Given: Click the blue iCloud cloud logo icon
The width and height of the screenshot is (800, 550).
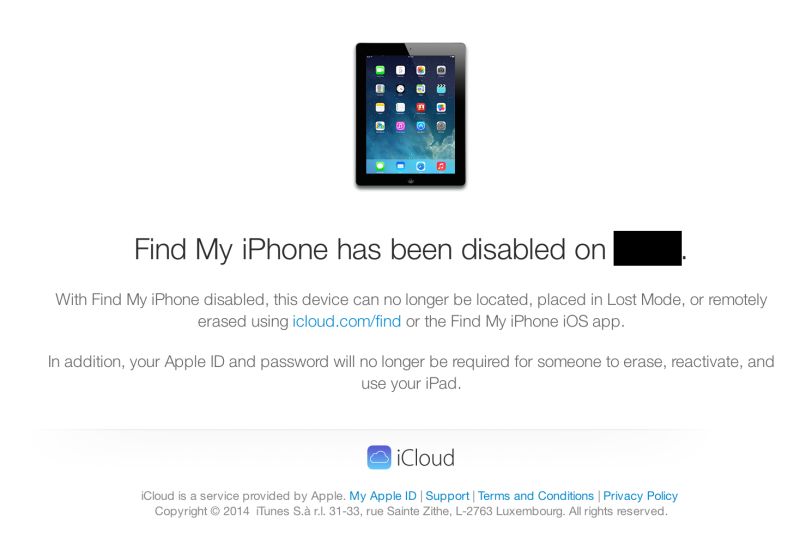Looking at the screenshot, I should pos(379,457).
